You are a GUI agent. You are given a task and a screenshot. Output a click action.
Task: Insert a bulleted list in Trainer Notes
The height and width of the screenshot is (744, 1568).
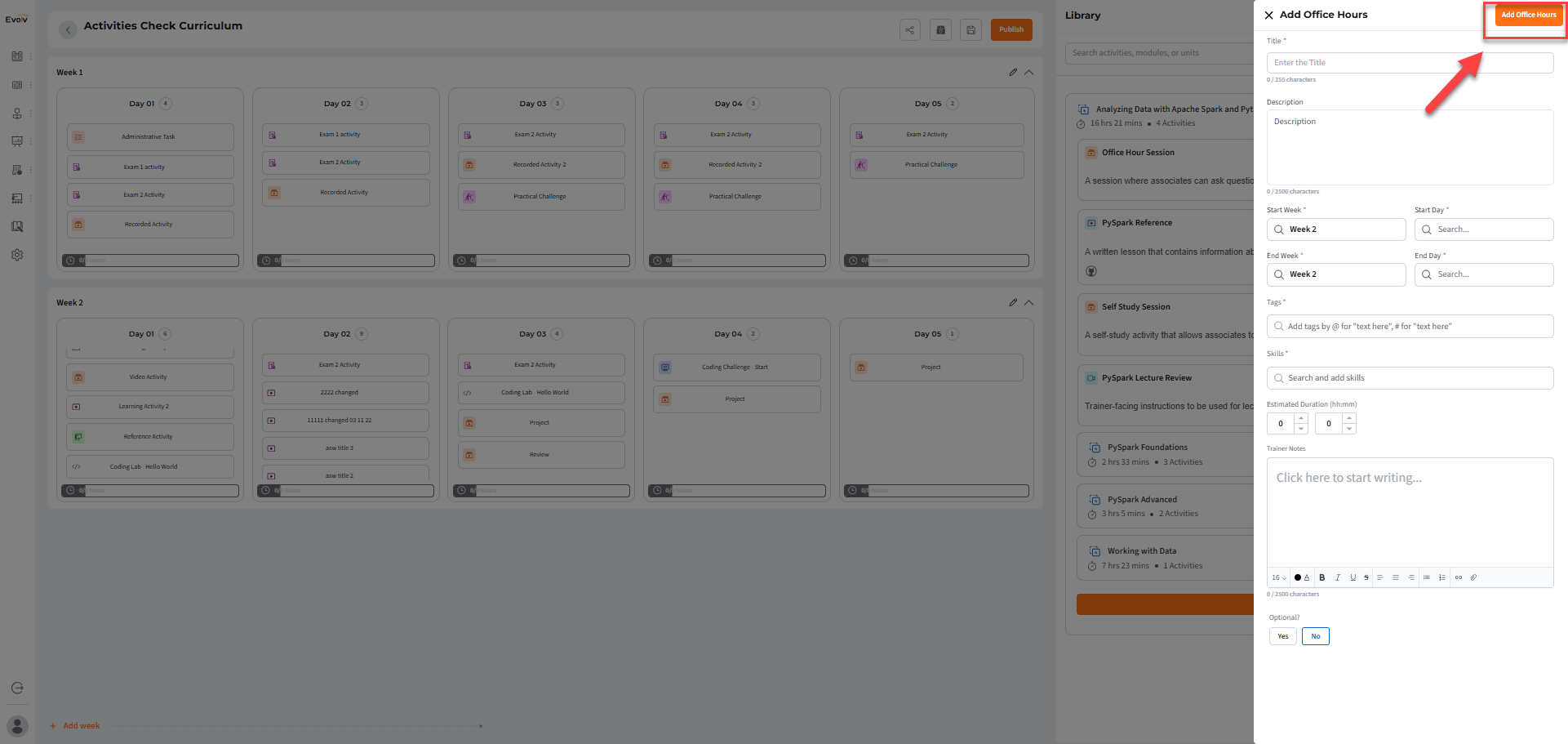tap(1427, 577)
